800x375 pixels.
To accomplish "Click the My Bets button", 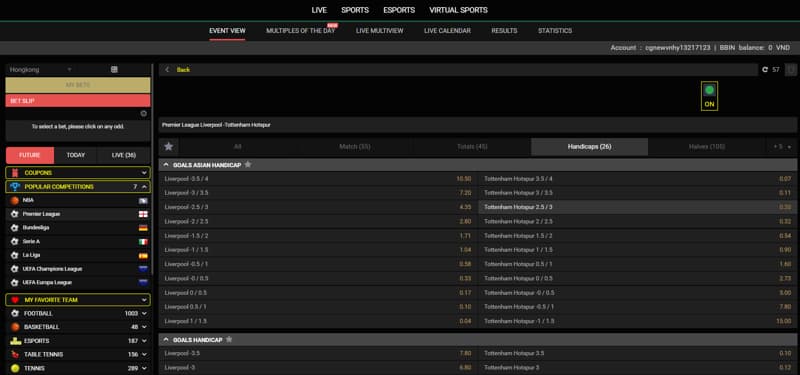I will 78,85.
